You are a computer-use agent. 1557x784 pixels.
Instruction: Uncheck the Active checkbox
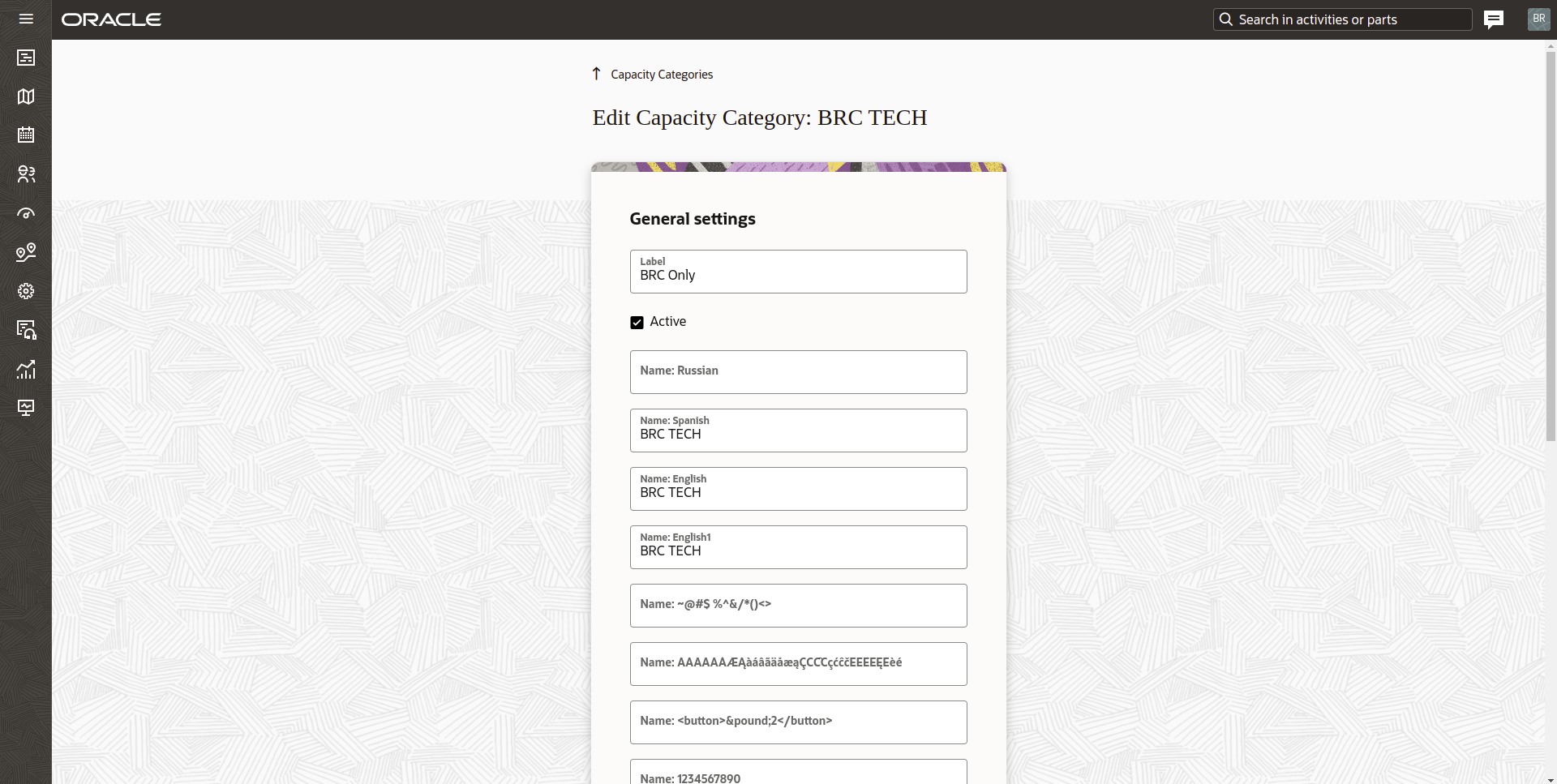tap(637, 323)
